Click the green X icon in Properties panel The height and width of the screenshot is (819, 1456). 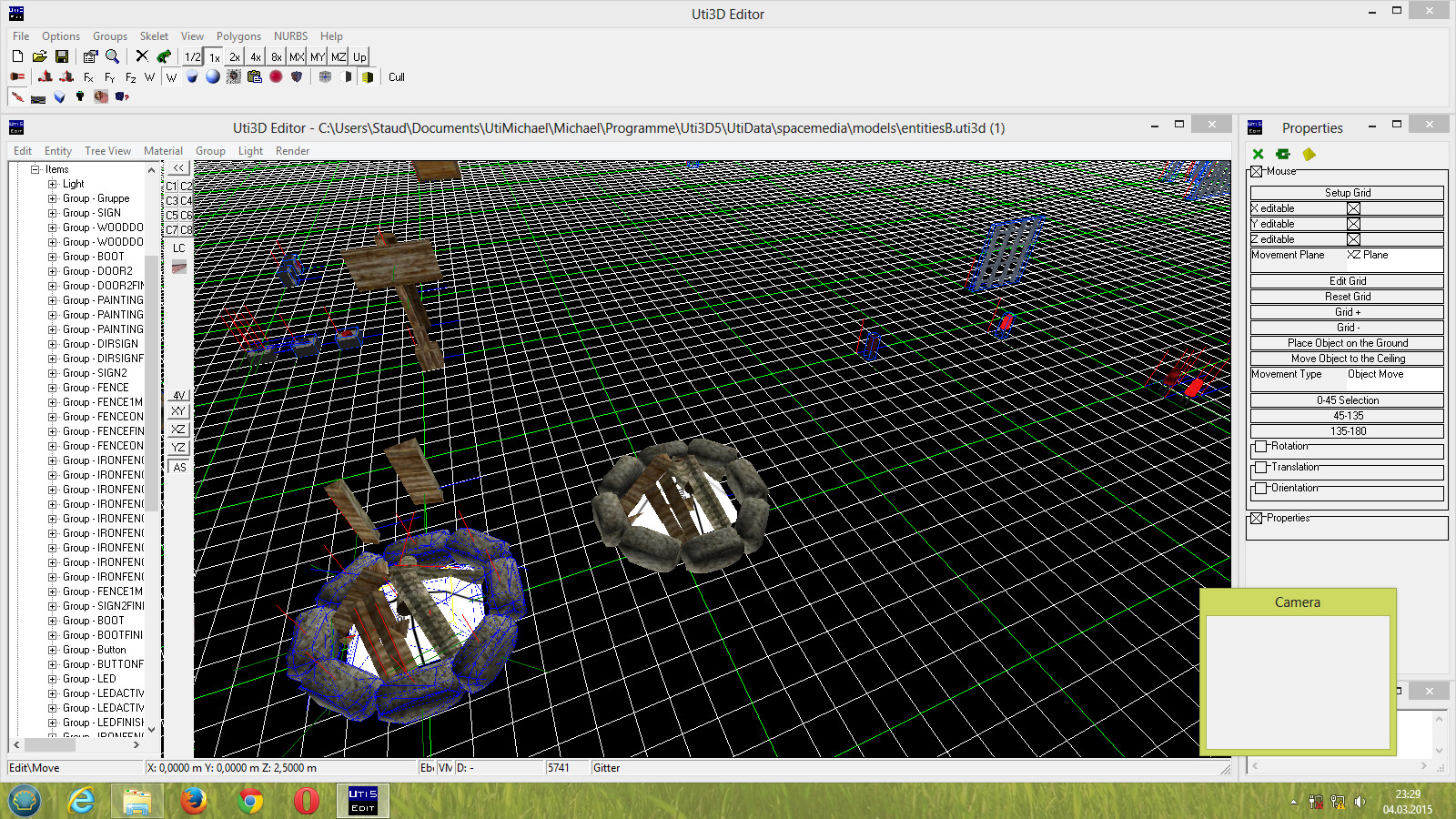[x=1259, y=154]
